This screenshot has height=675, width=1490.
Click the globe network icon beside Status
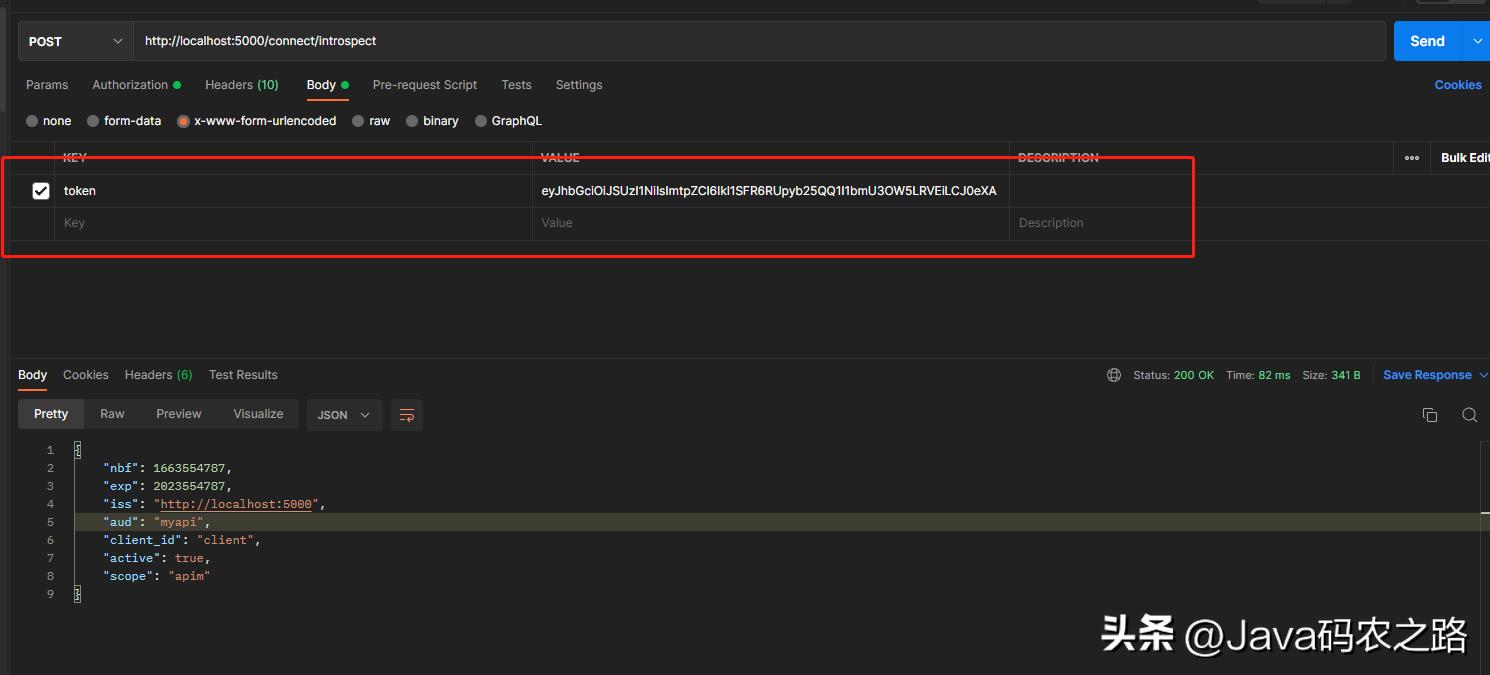(x=1114, y=375)
